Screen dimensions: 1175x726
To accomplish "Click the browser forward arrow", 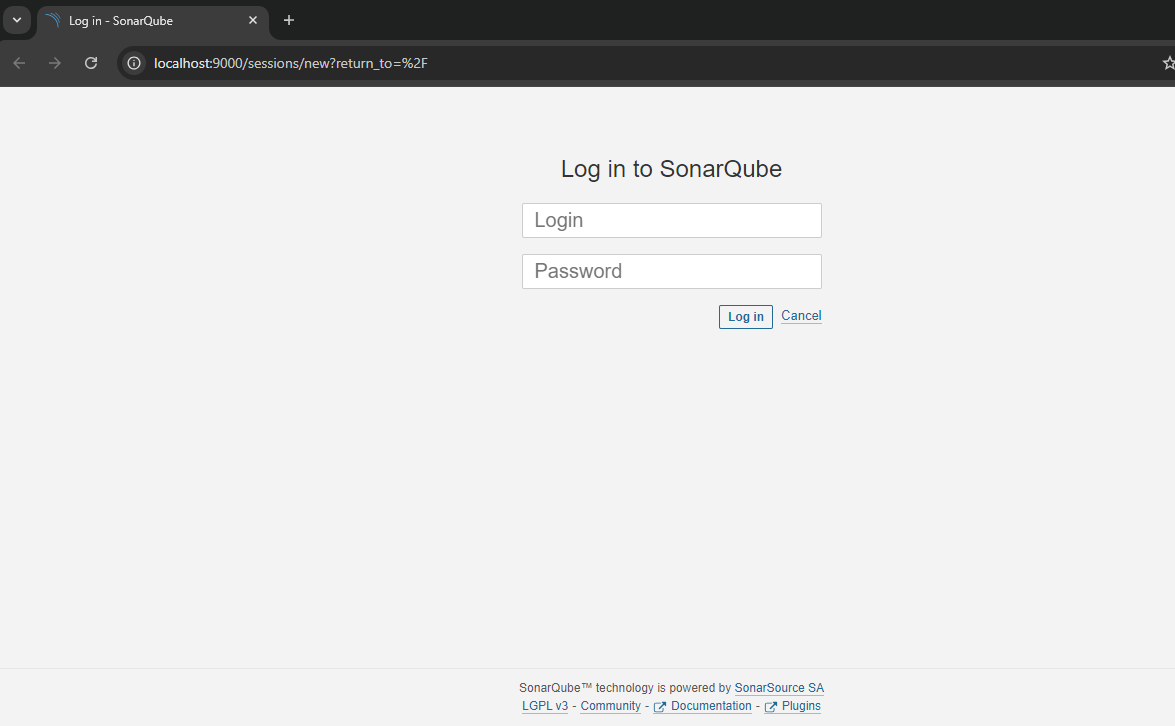I will 55,63.
